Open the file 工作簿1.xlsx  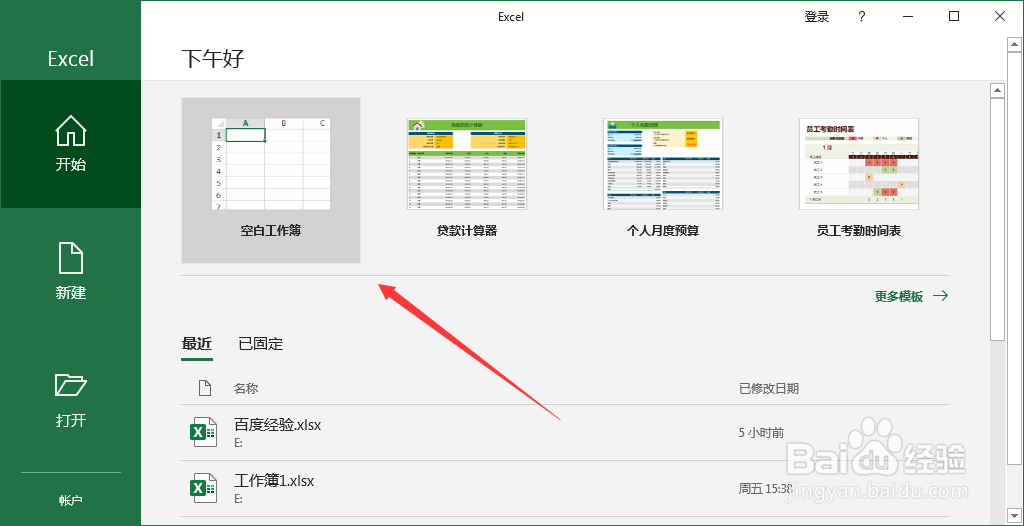(565, 489)
